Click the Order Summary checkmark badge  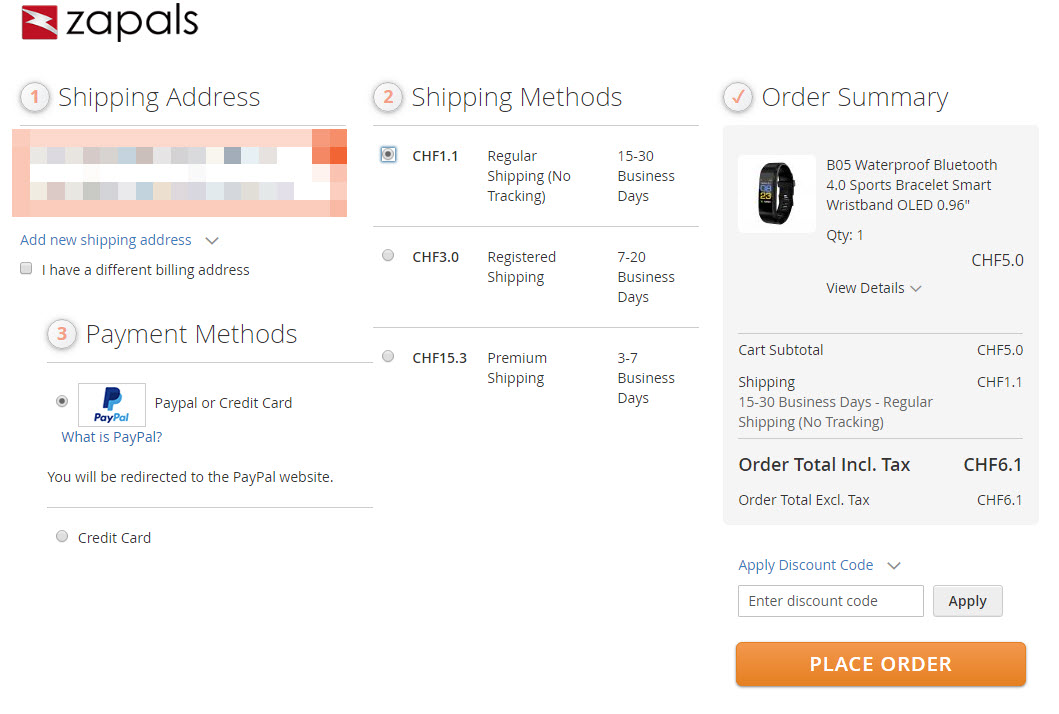738,97
